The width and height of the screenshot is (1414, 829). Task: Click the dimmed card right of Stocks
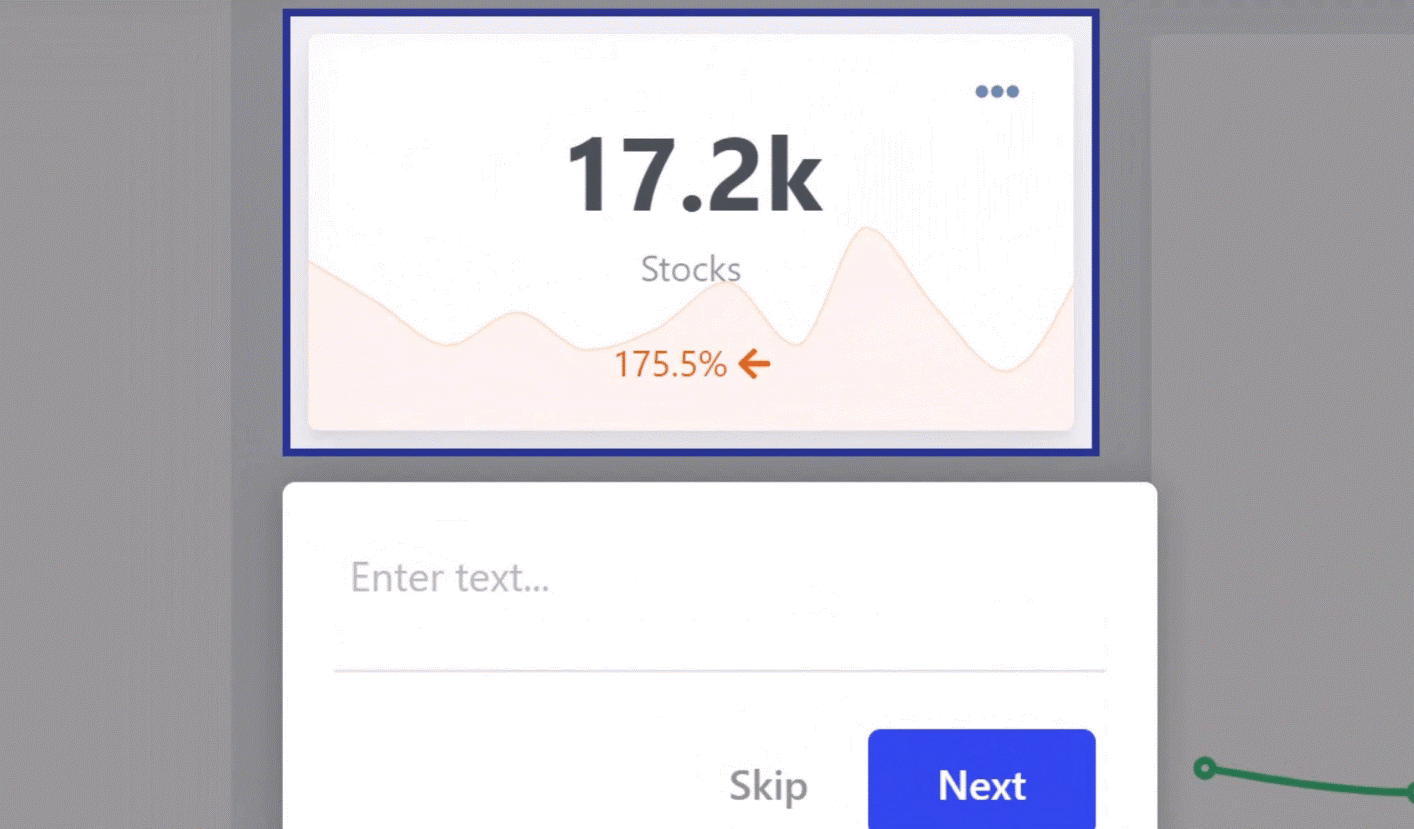(1282, 300)
